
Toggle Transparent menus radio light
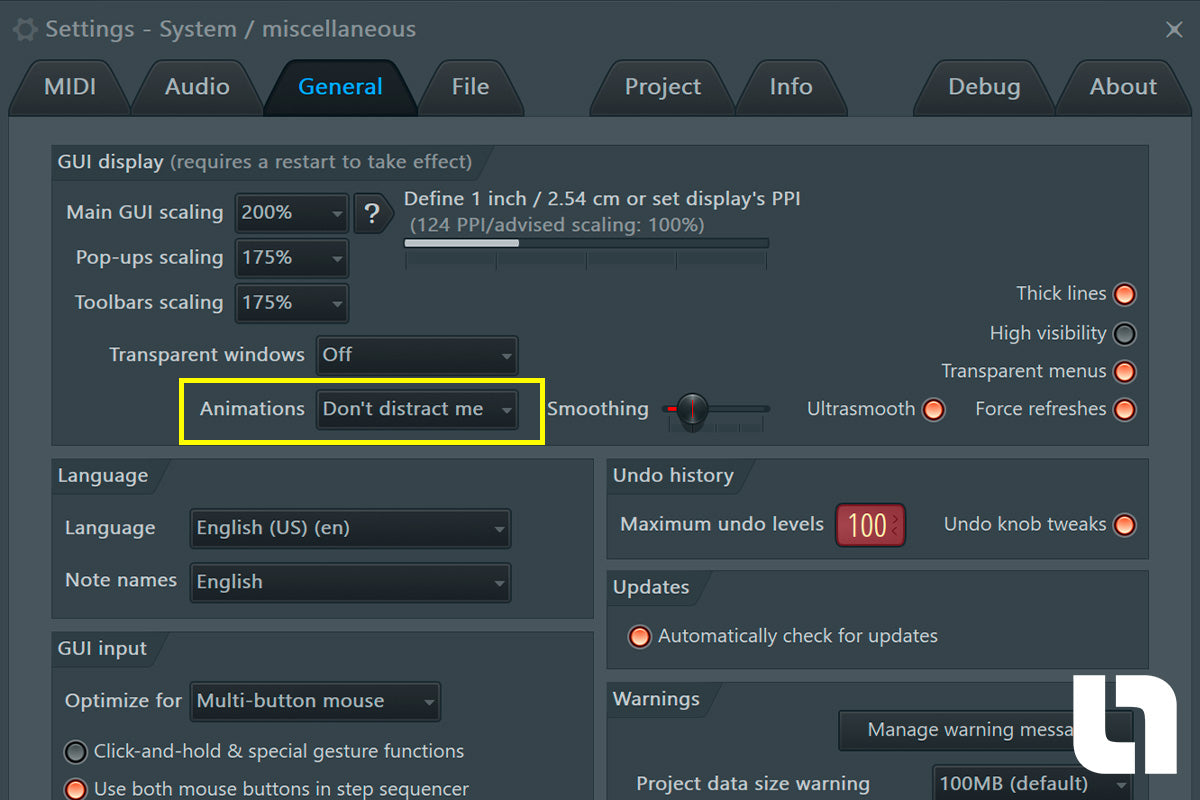point(1124,372)
